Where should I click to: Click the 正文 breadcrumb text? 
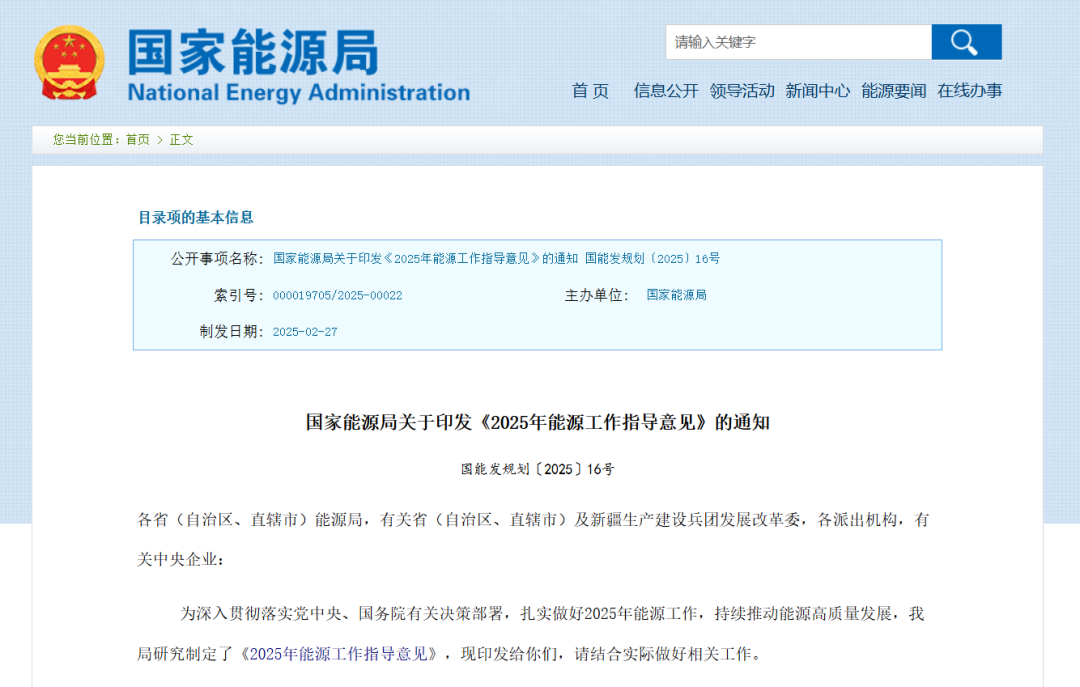point(182,140)
